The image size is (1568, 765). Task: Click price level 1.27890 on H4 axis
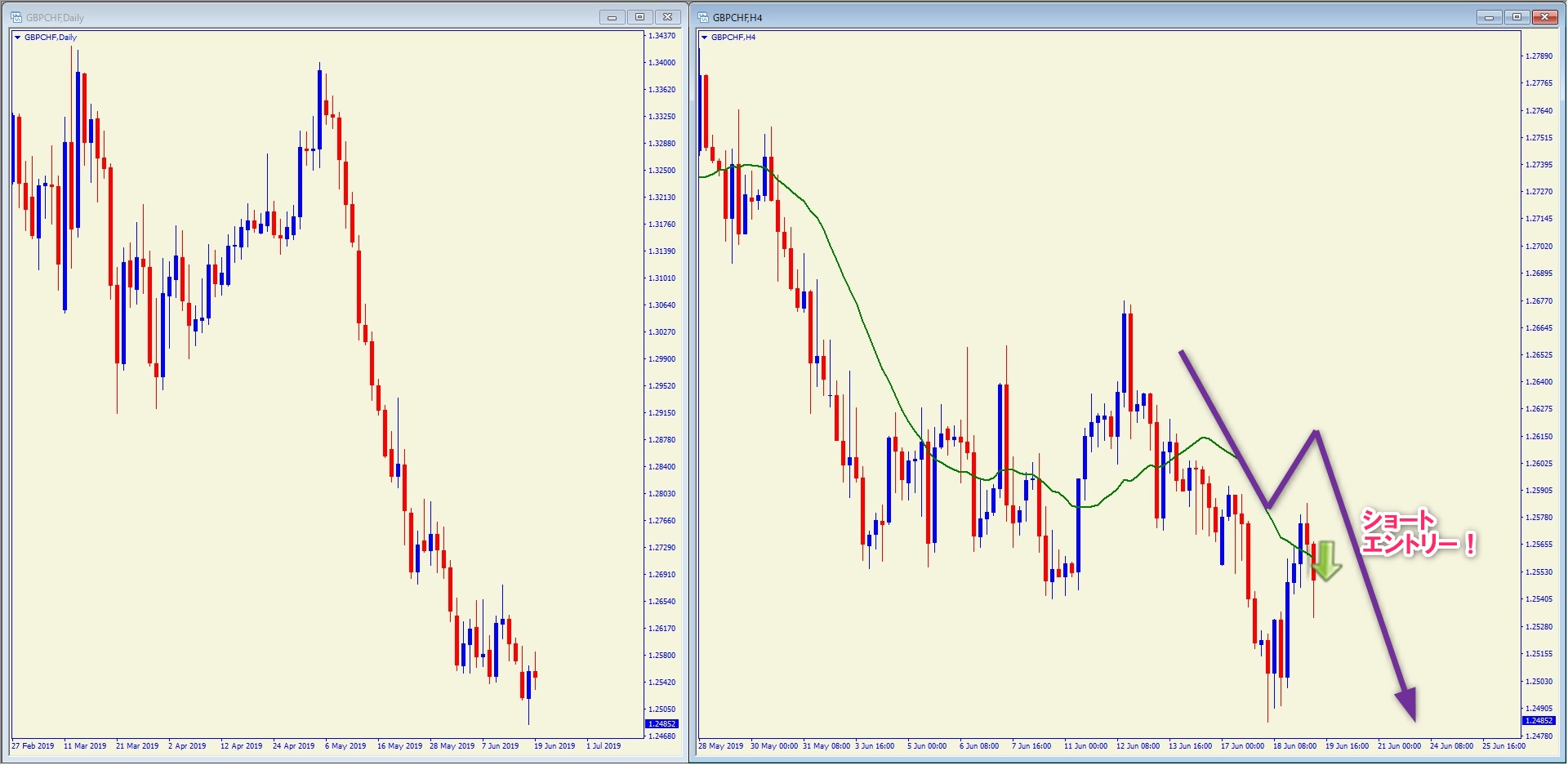pos(1539,56)
